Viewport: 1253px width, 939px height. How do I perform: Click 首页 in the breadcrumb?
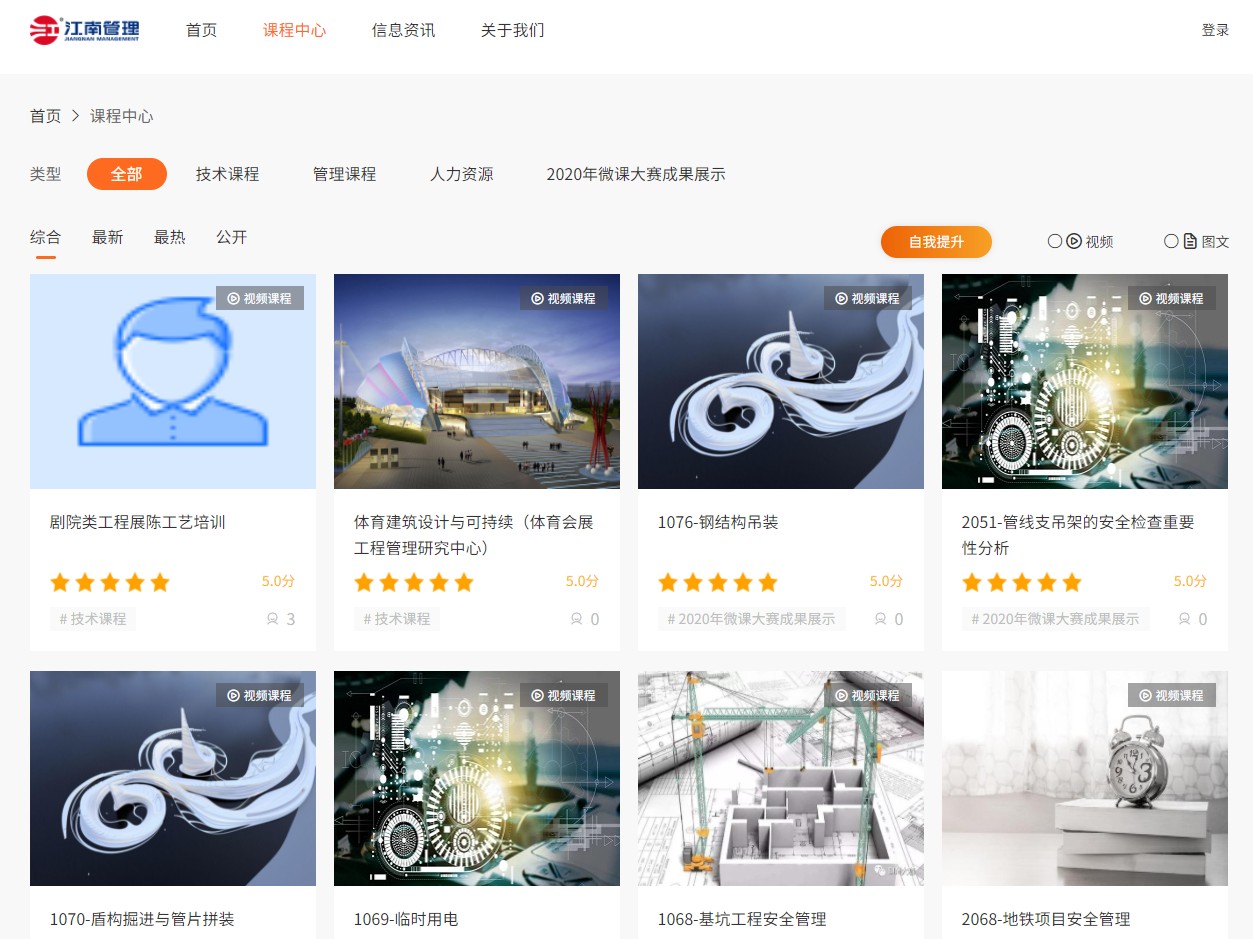tap(45, 116)
